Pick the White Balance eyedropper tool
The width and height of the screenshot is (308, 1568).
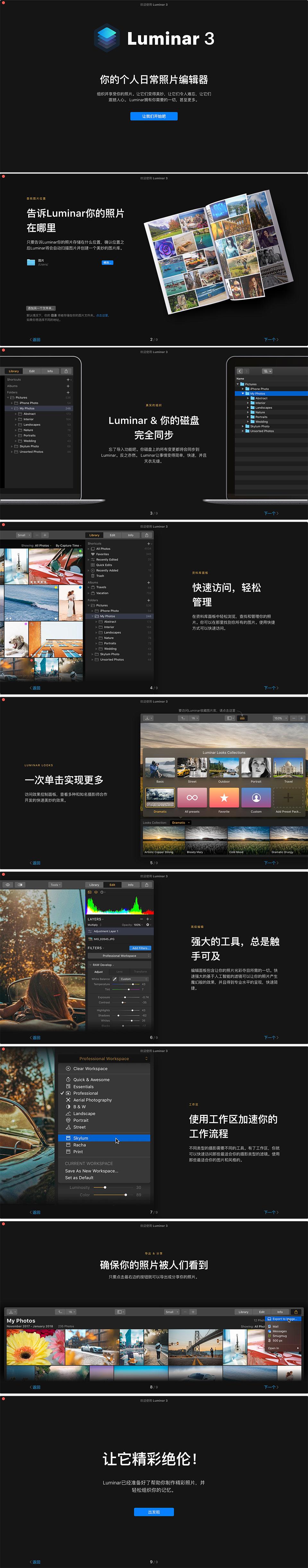(115, 979)
